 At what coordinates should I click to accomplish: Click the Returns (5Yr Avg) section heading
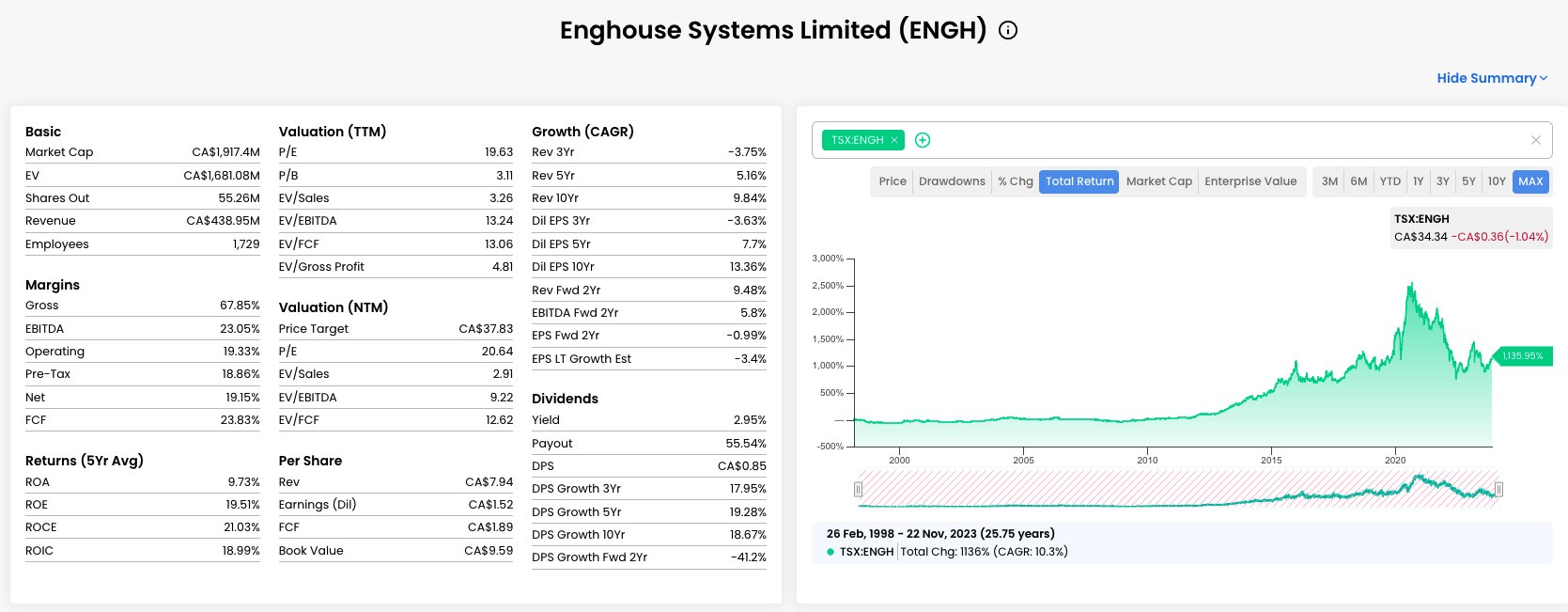point(85,461)
